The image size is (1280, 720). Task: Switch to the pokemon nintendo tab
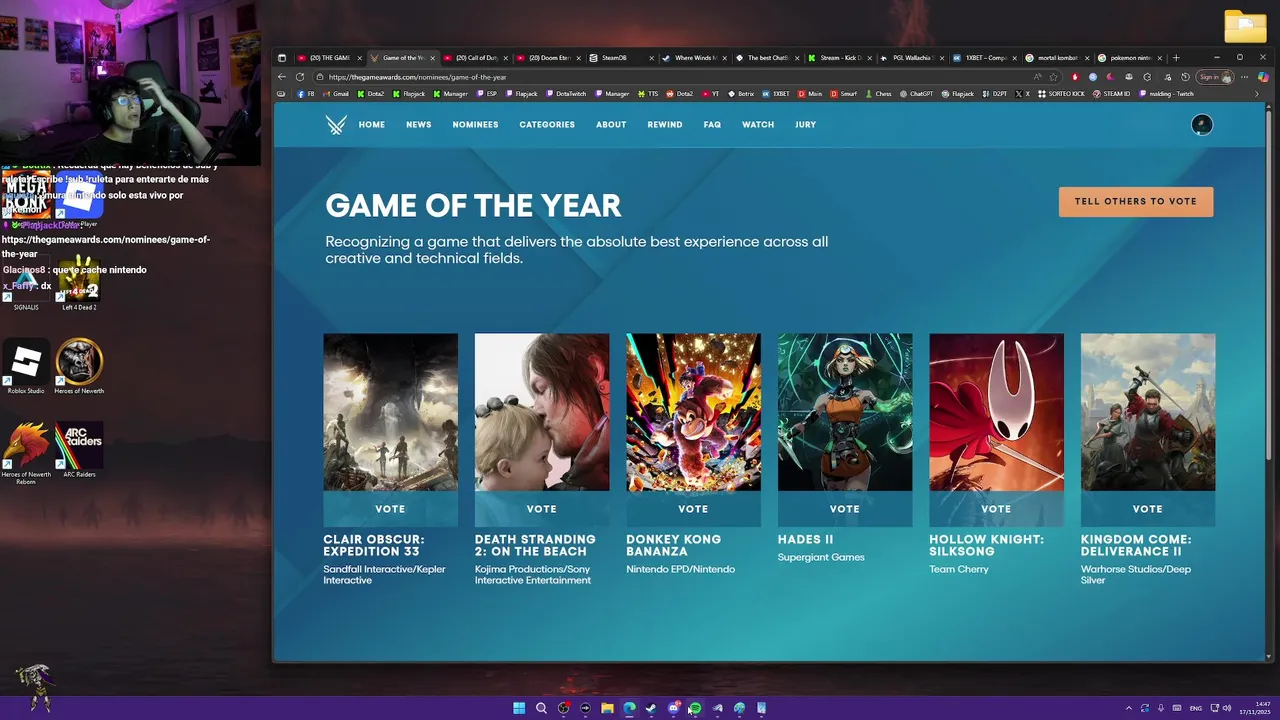coord(1130,58)
